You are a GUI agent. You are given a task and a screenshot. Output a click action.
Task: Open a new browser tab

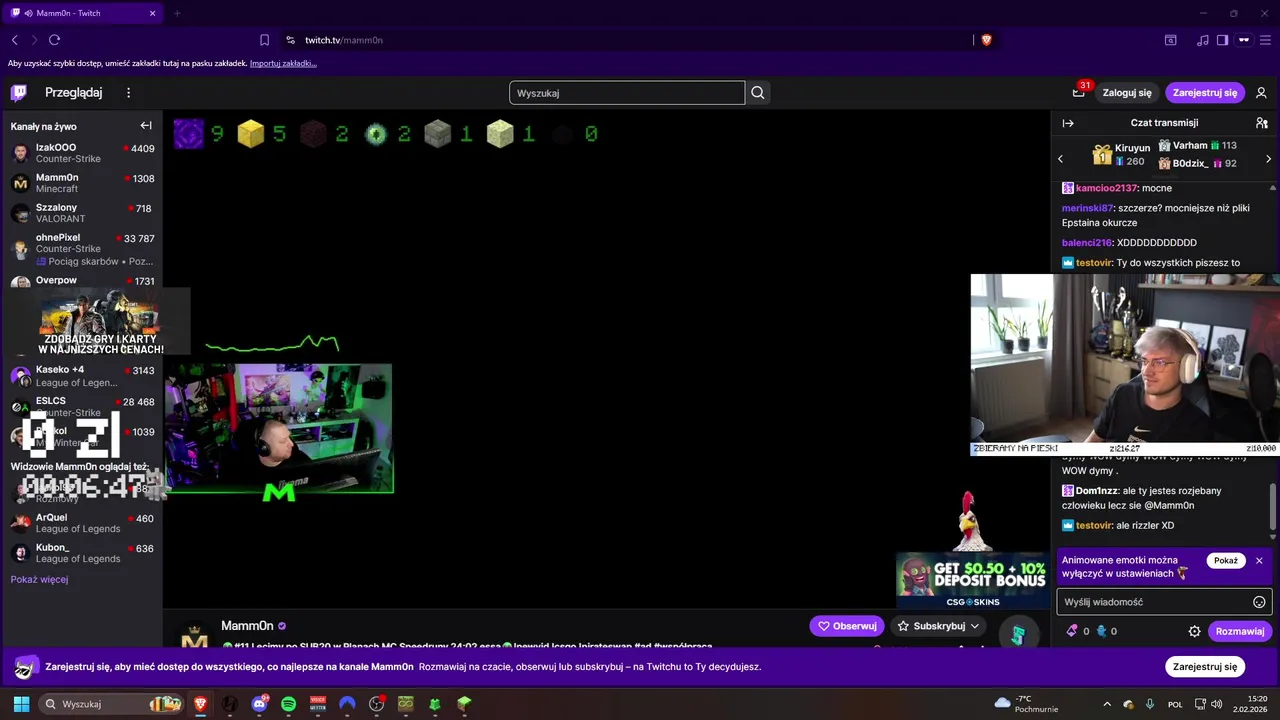[x=177, y=14]
